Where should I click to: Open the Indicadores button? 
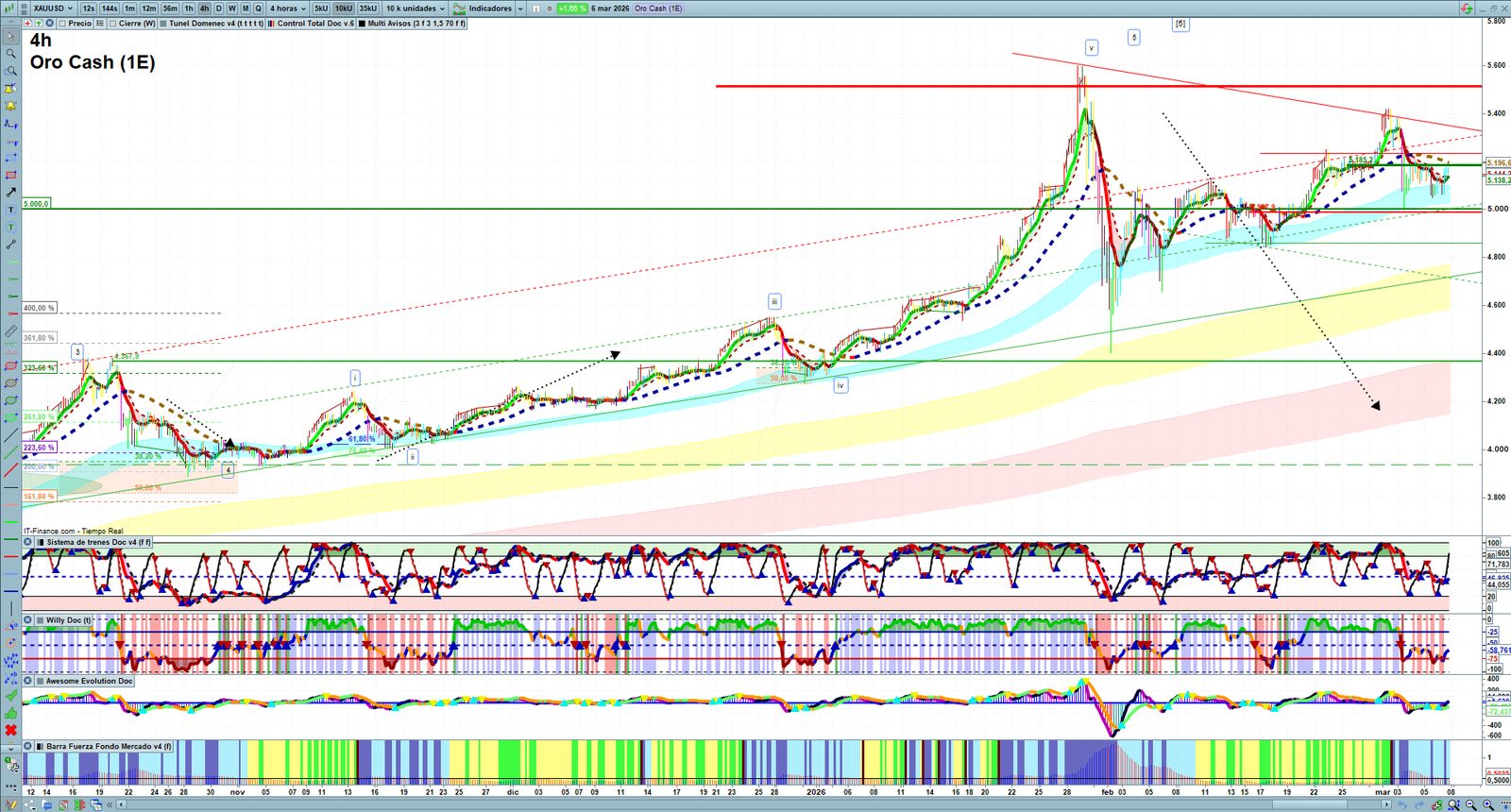pos(488,8)
